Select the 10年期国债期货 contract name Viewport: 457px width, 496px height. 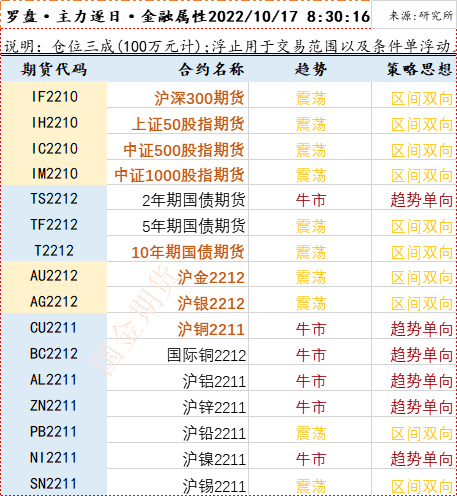point(188,252)
